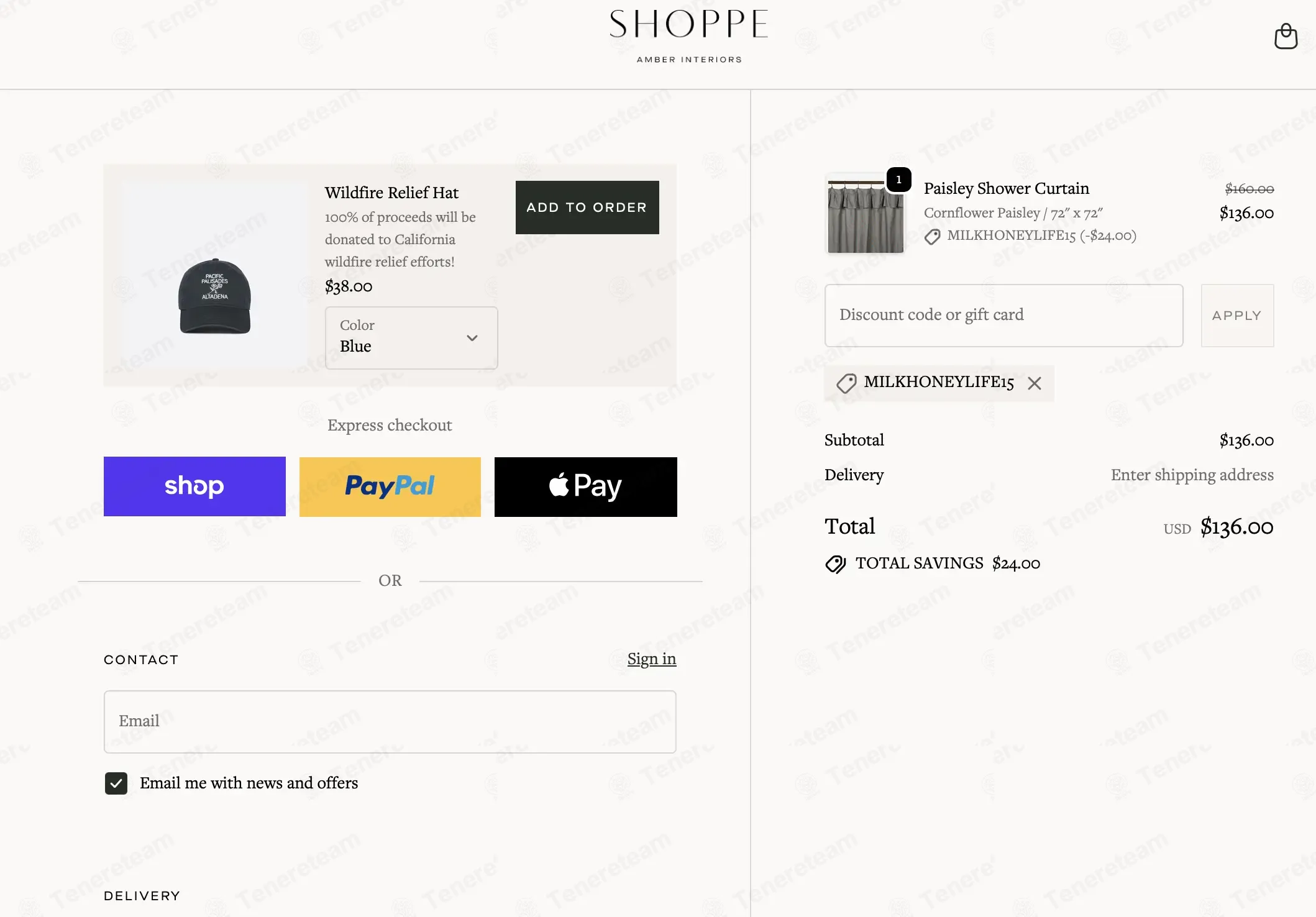The width and height of the screenshot is (1316, 917).
Task: Click the SHOPPE Amber Interiors logo
Action: tap(688, 35)
